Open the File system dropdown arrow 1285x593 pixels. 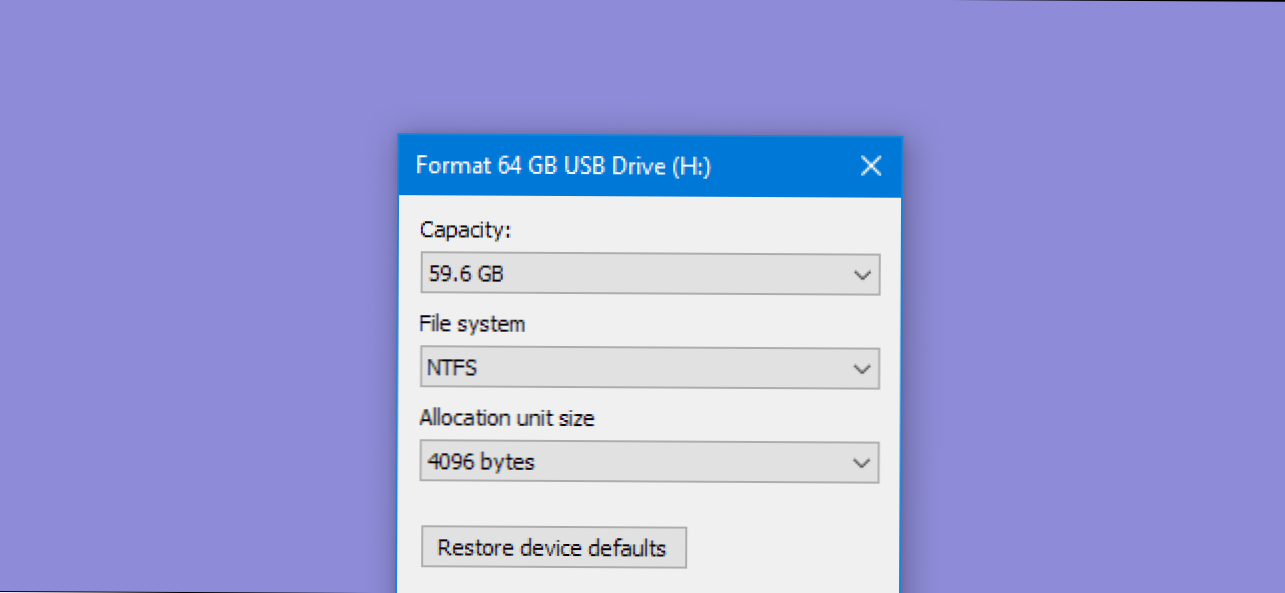point(862,369)
